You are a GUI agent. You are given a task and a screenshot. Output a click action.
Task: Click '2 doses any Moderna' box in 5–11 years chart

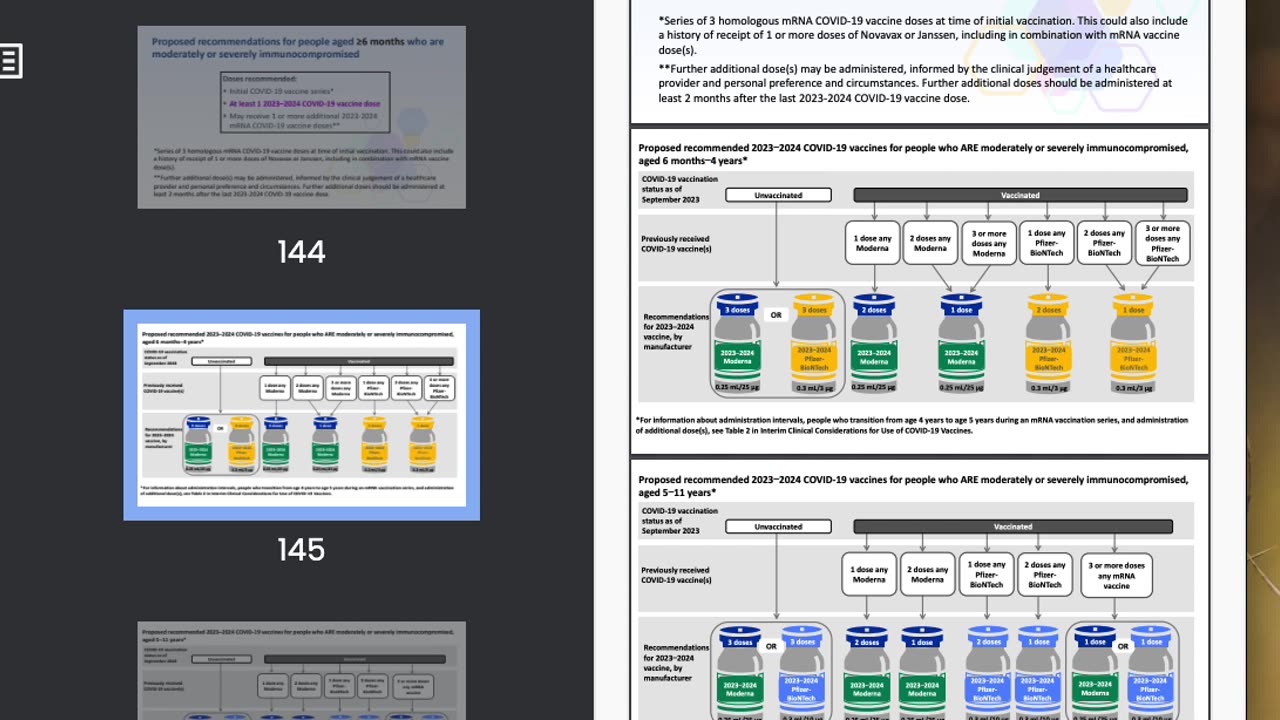(927, 575)
